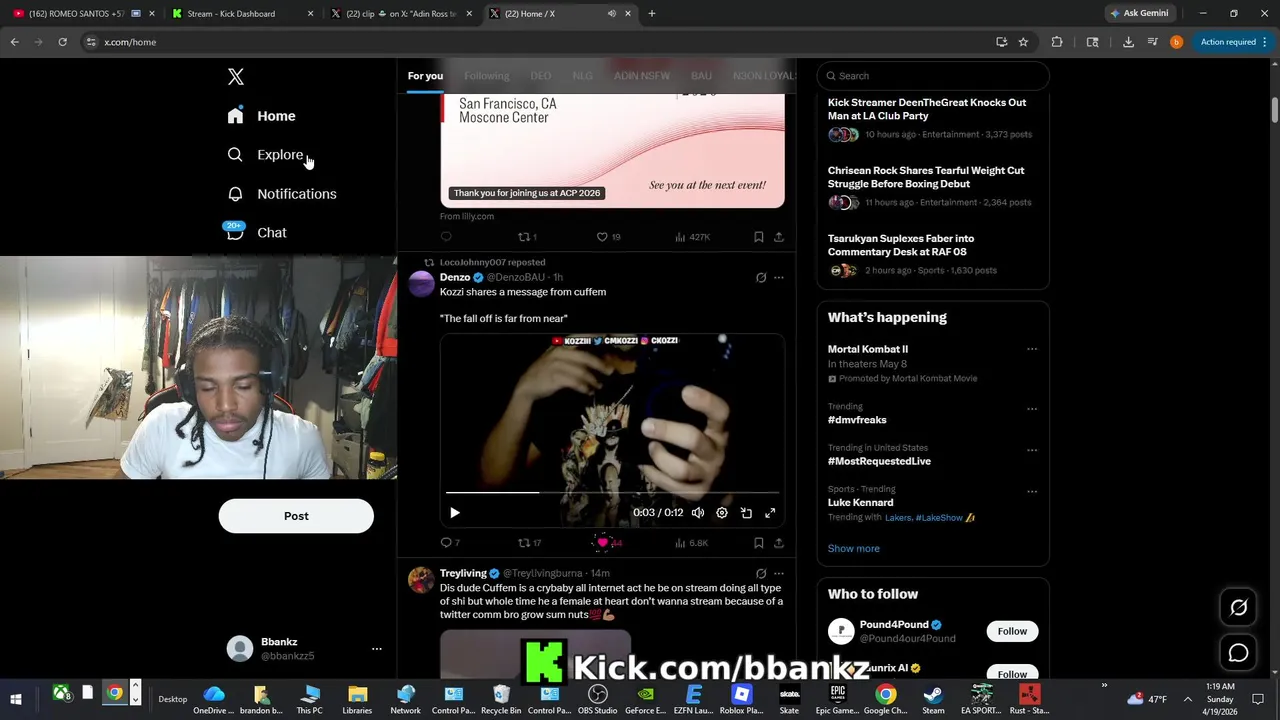Viewport: 1280px width, 720px height.
Task: Enter fullscreen on the Kozzi video
Action: [x=770, y=513]
